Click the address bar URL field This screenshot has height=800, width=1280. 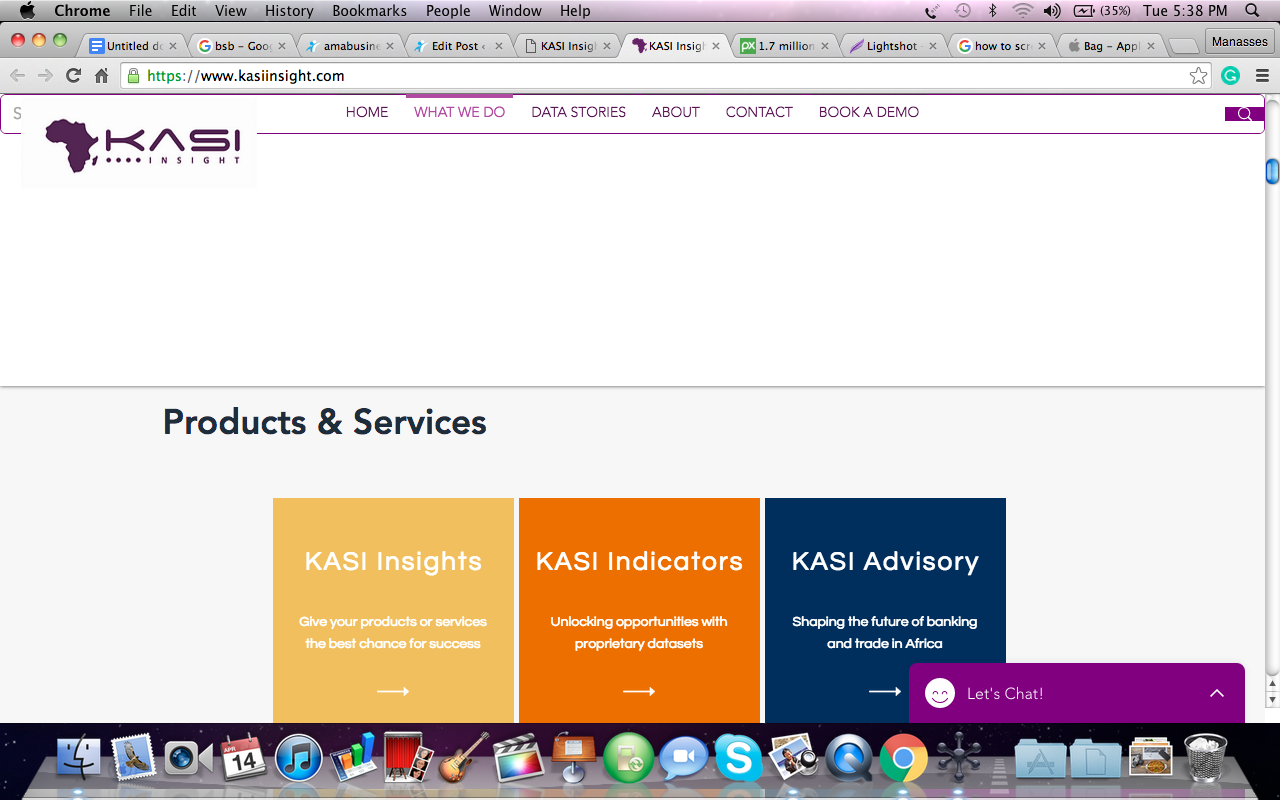(665, 76)
